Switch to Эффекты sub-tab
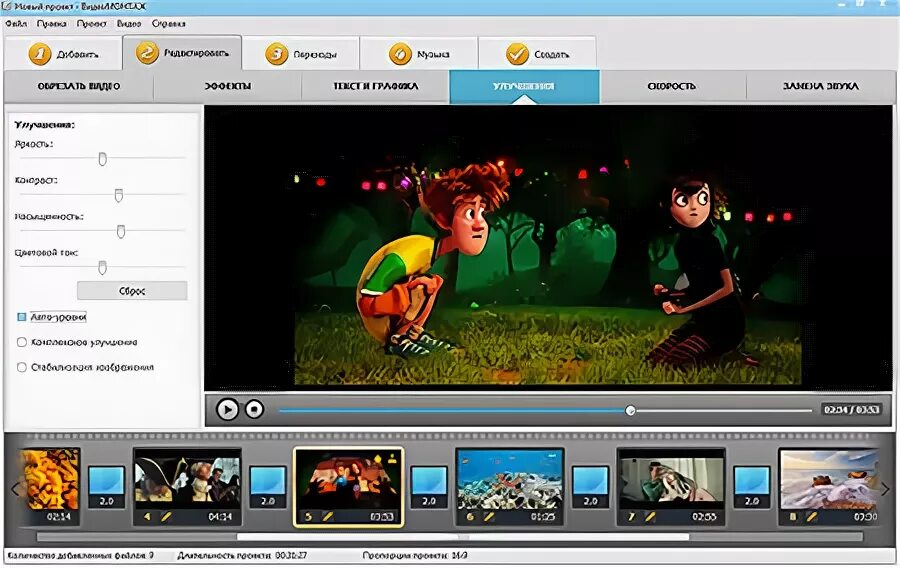This screenshot has width=900, height=568. click(227, 86)
